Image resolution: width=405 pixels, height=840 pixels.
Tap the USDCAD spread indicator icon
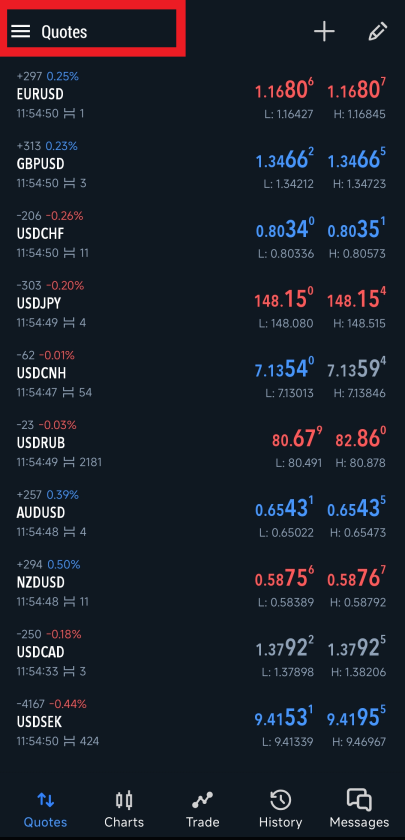pyautogui.click(x=69, y=672)
